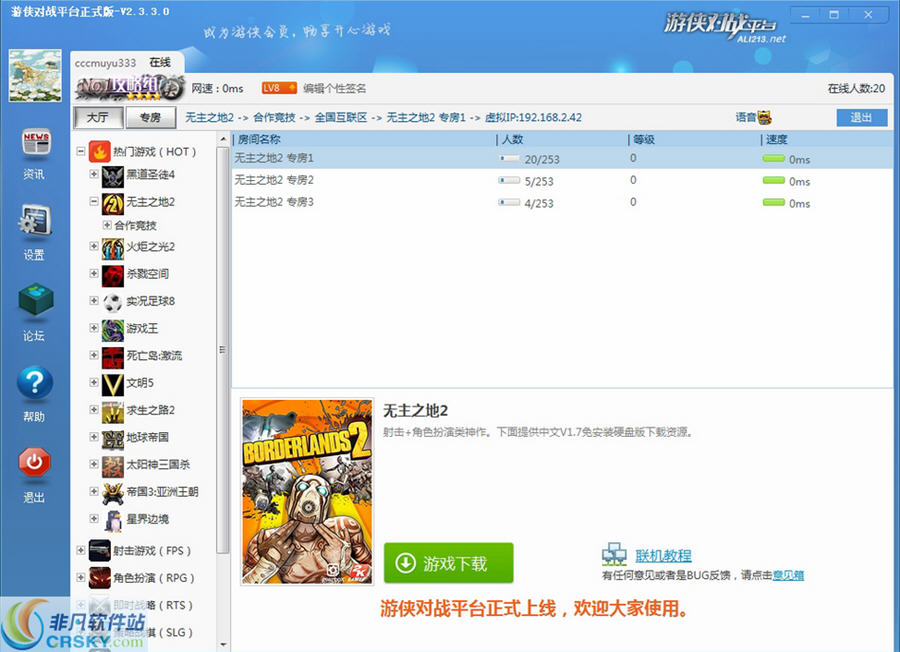
Task: Select the 文明5 game icon
Action: point(112,385)
